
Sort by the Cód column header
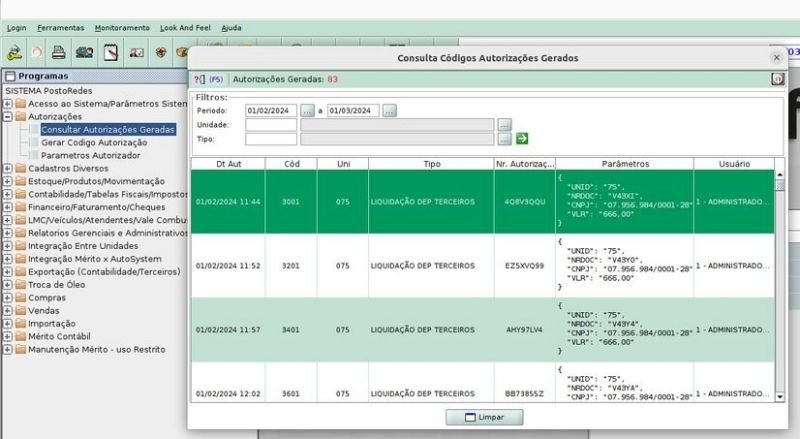[x=291, y=164]
